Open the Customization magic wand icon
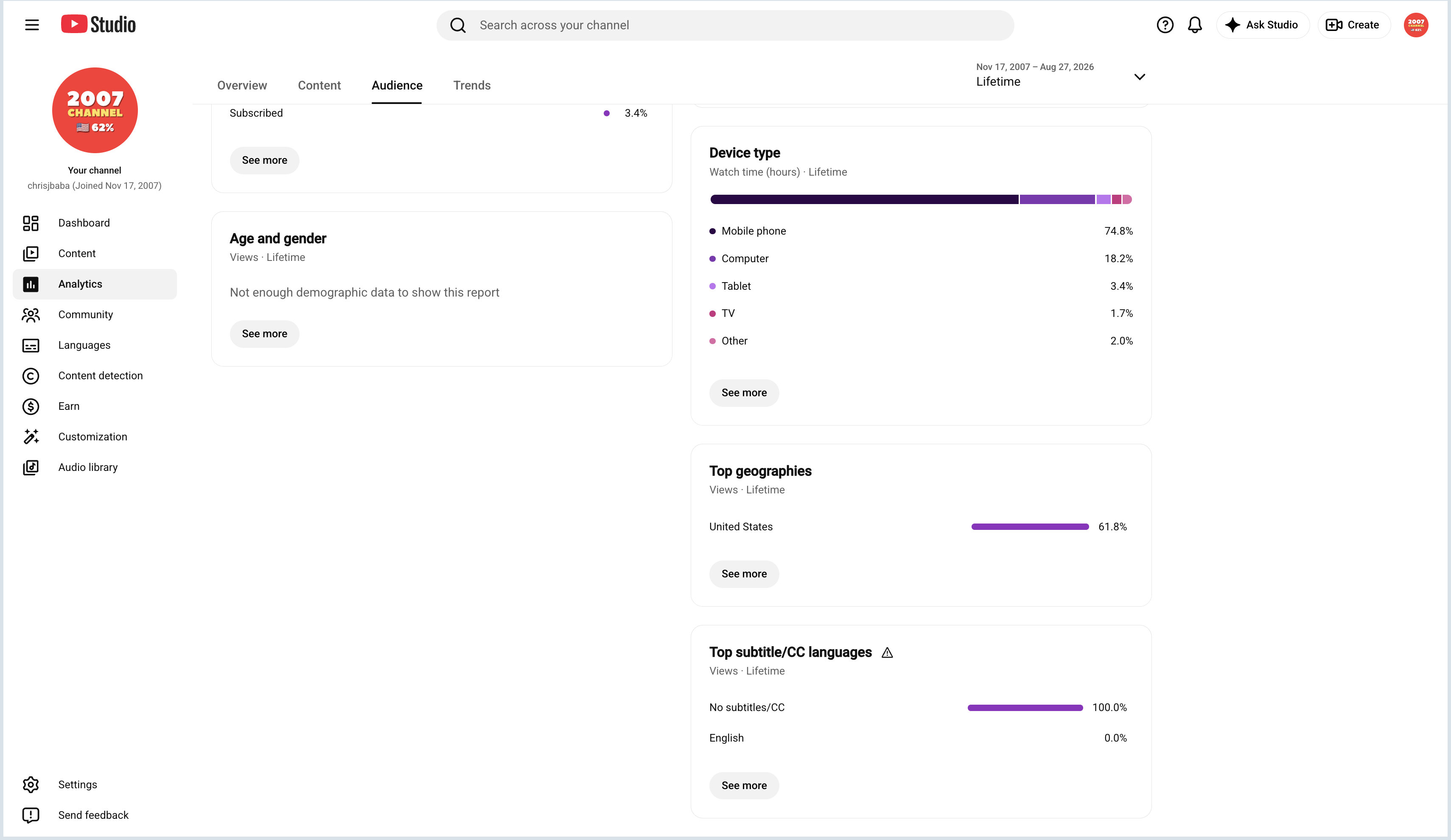 [x=31, y=437]
